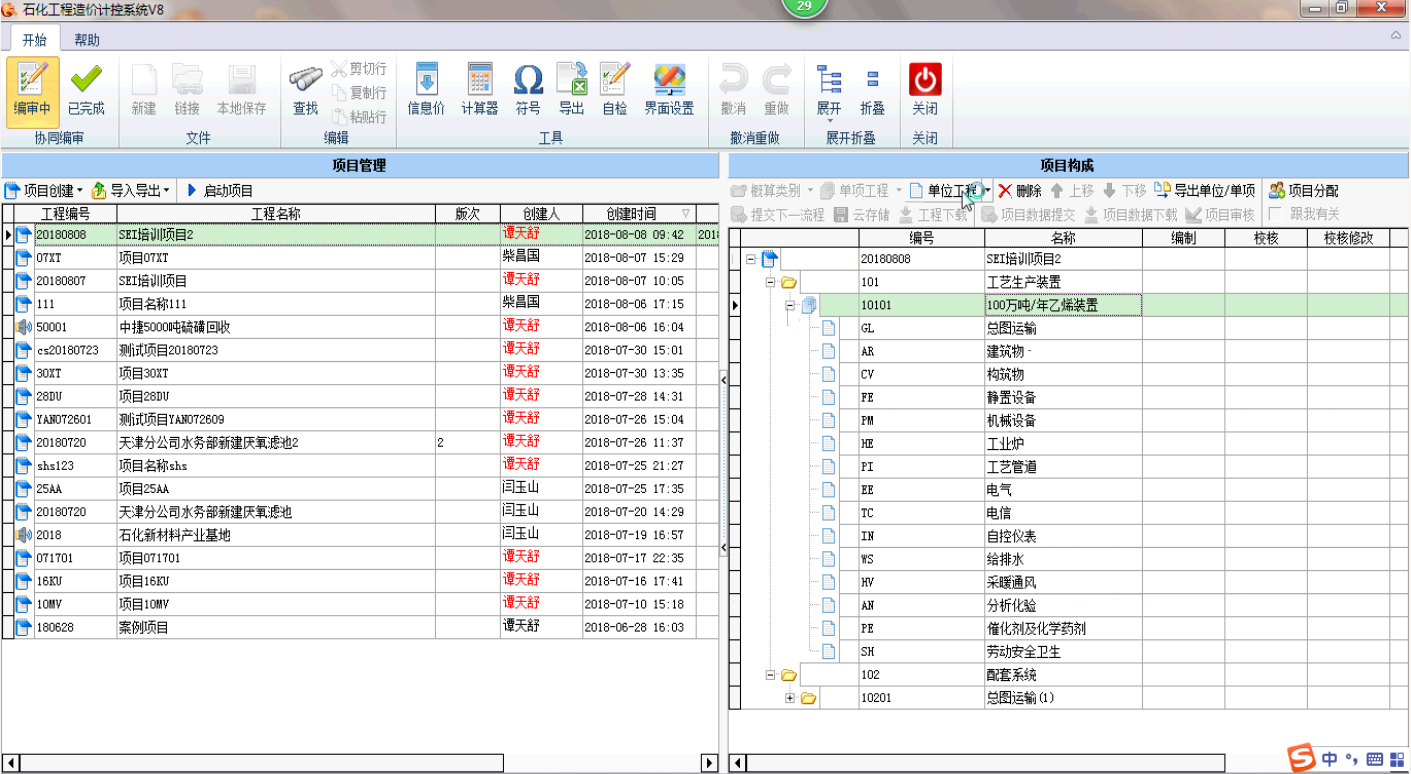Click the soft keyboard icon in IME bar

(x=1374, y=759)
